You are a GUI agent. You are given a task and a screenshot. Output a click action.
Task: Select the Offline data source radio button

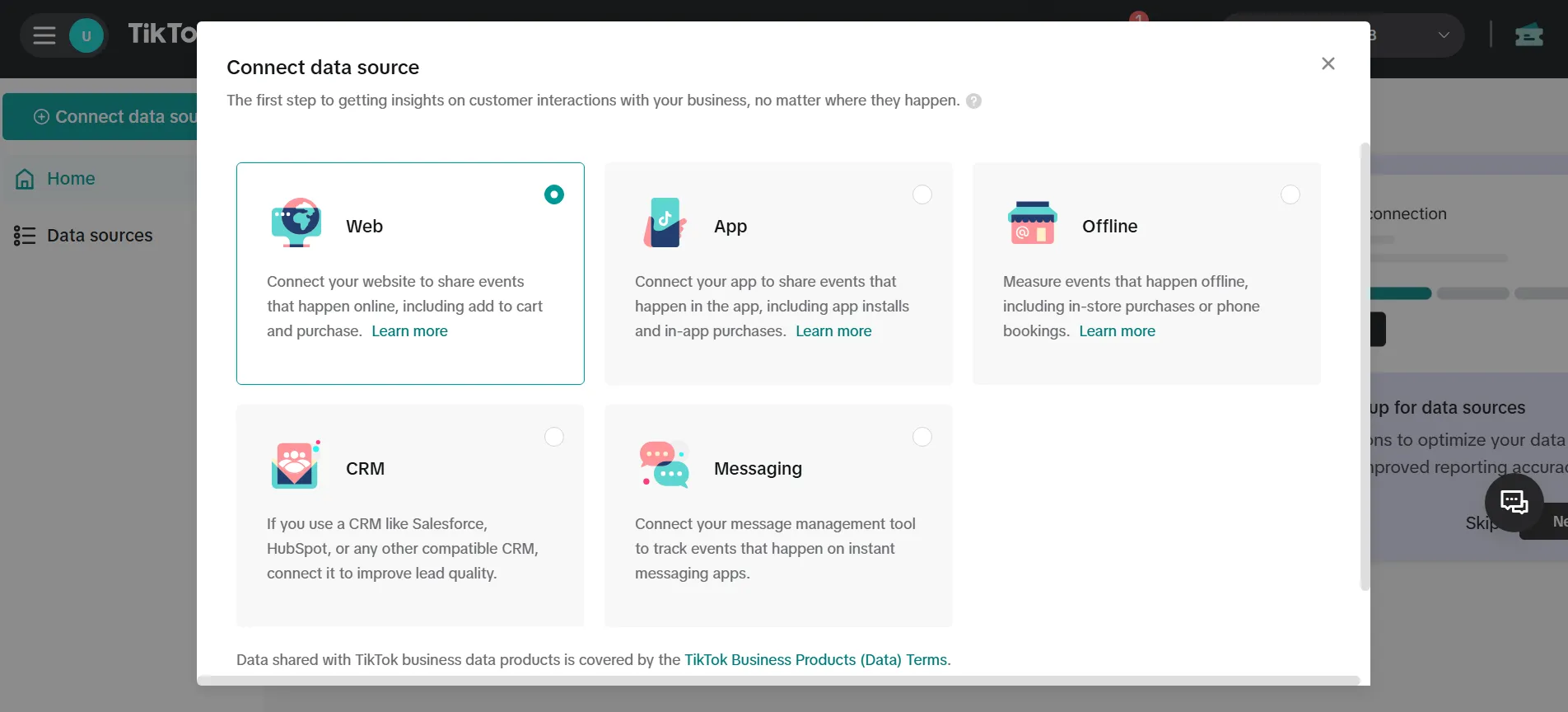(1290, 194)
